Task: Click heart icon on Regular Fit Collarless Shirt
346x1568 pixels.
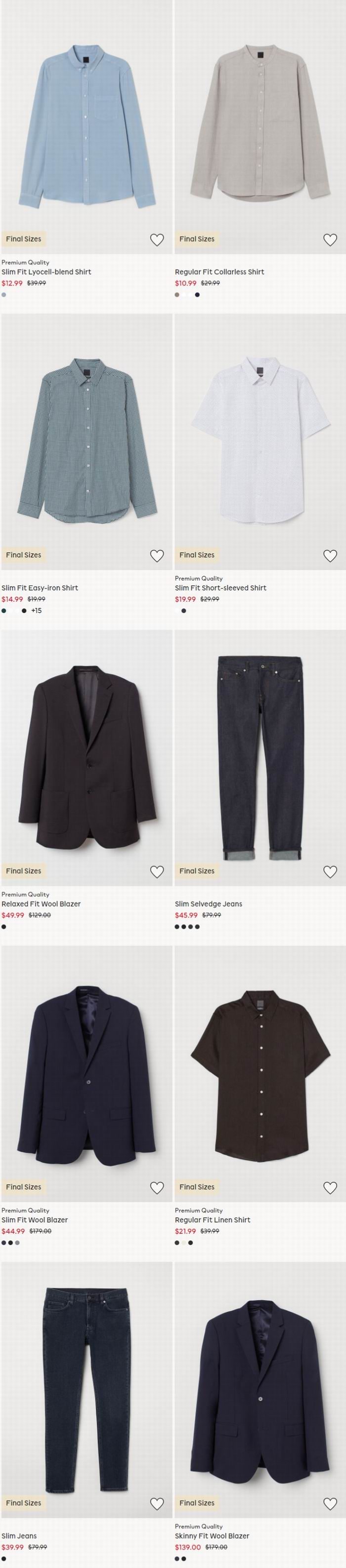Action: click(x=330, y=240)
